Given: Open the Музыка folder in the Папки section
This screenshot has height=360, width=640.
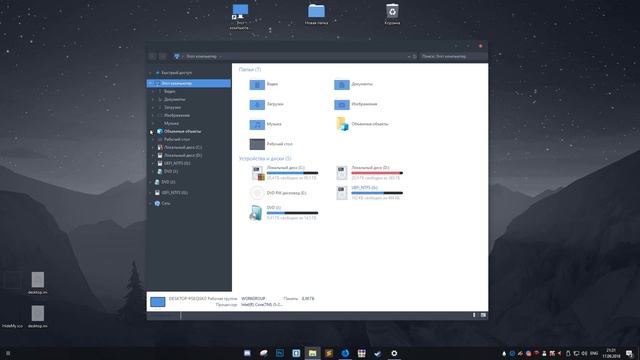Looking at the screenshot, I should click(x=257, y=124).
